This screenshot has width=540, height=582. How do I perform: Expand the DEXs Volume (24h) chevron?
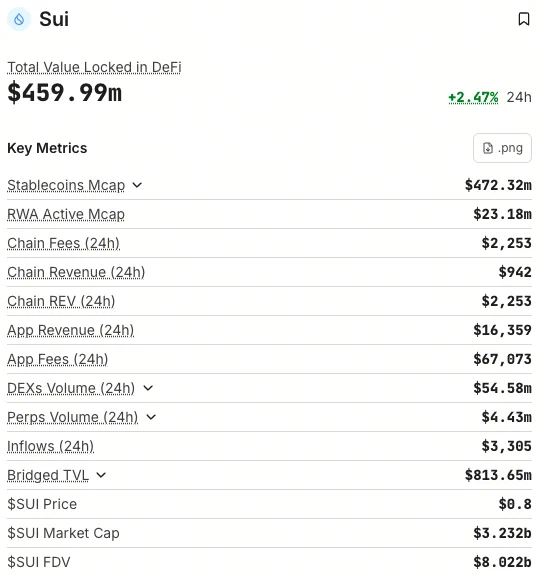coord(148,388)
